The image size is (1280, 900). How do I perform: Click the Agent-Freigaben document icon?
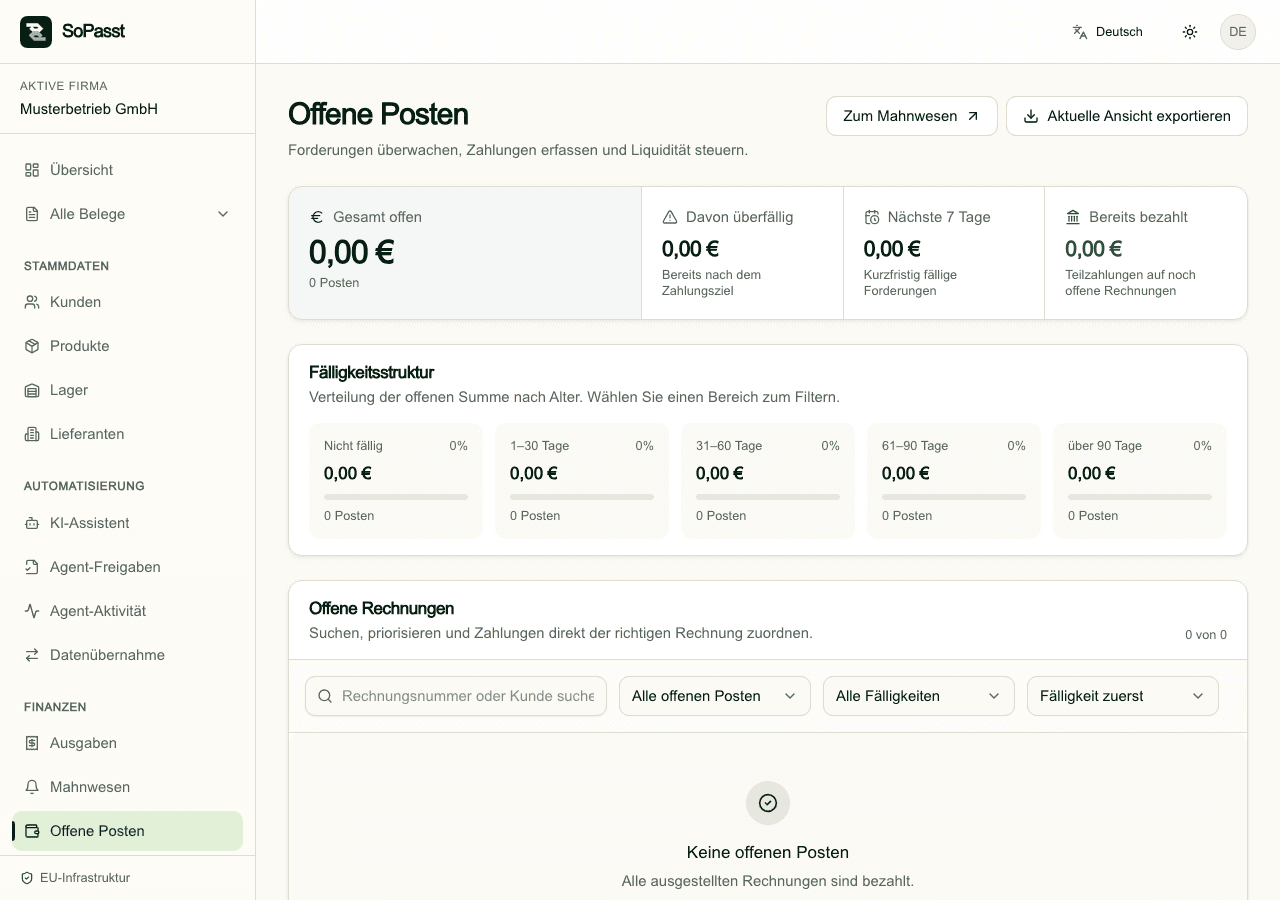(32, 567)
